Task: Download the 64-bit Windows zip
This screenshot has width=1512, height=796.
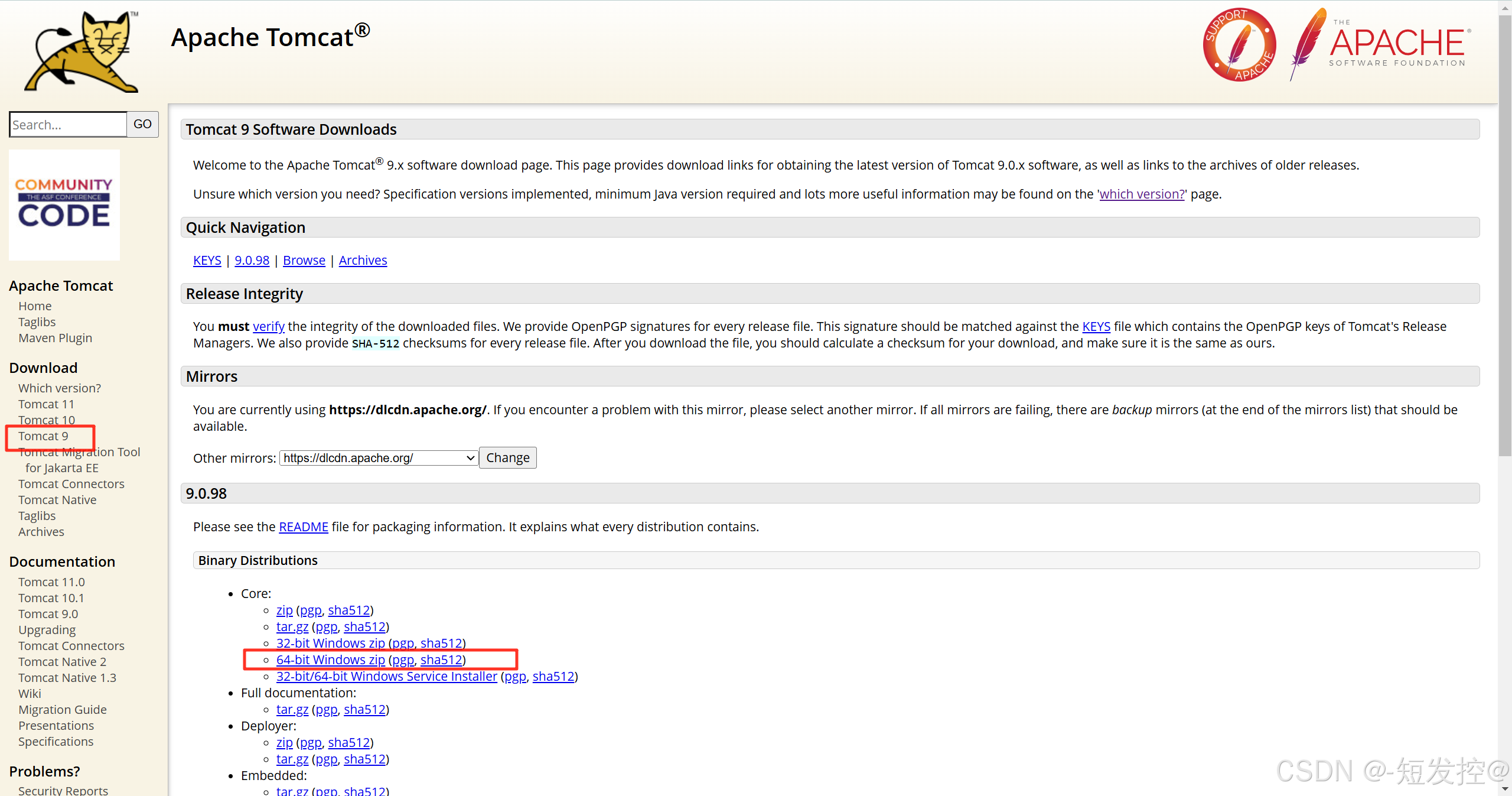Action: point(330,659)
